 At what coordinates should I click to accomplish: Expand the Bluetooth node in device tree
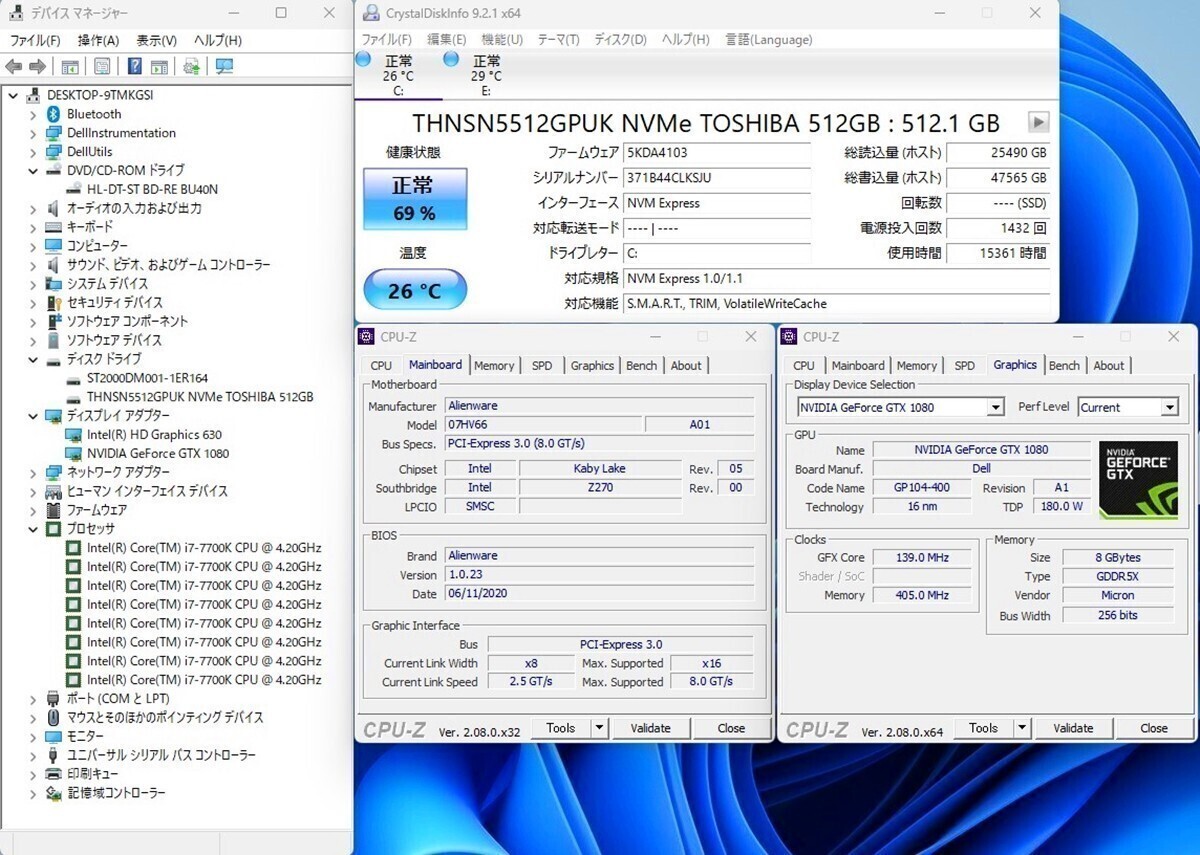click(x=32, y=114)
